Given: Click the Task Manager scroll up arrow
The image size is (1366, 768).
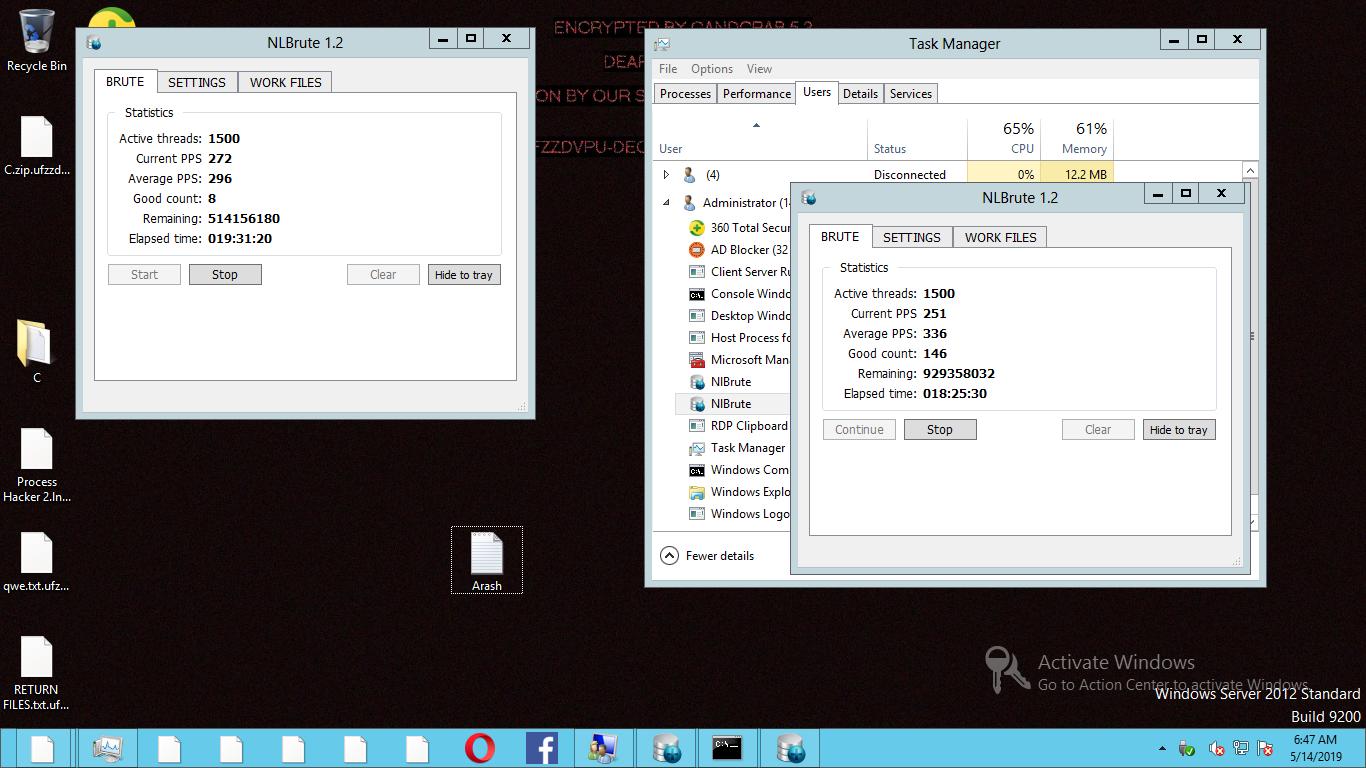Looking at the screenshot, I should click(1250, 170).
